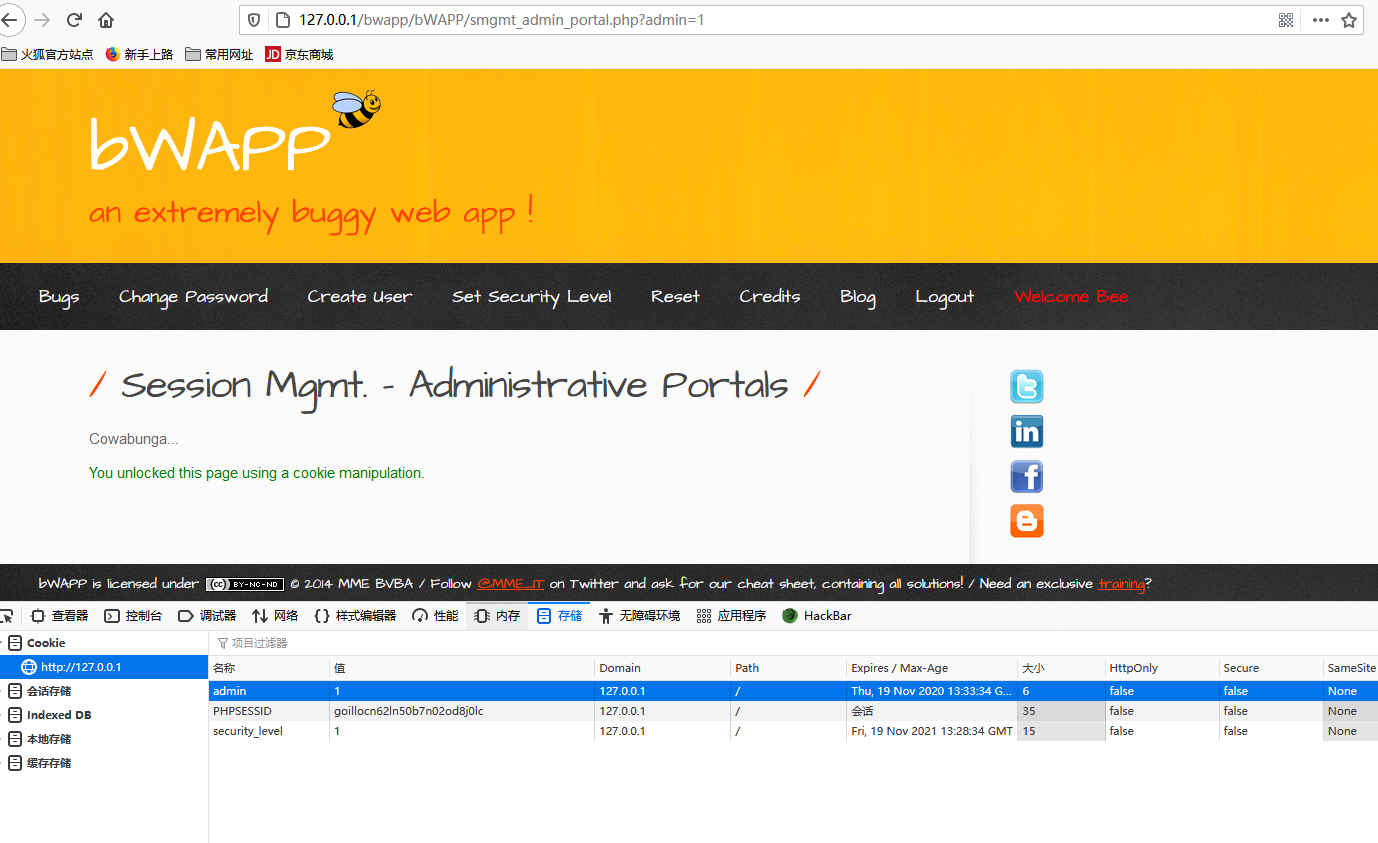
Task: Switch to the 调试器 Debugger tab
Action: (x=207, y=616)
